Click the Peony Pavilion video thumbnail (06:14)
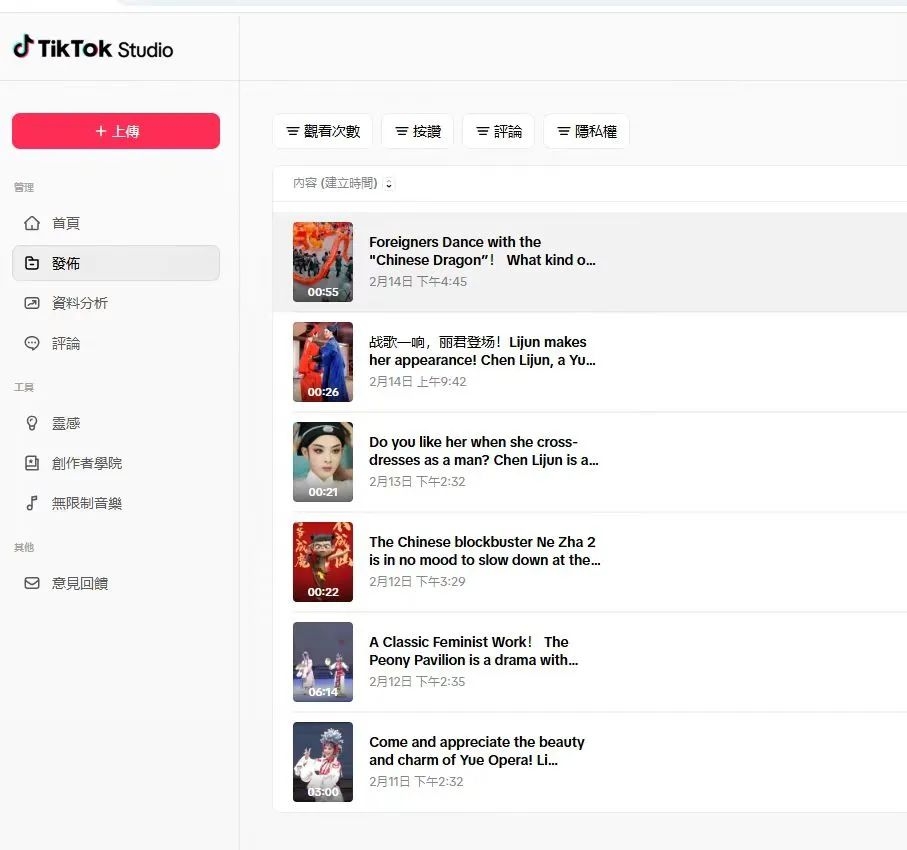 coord(322,661)
